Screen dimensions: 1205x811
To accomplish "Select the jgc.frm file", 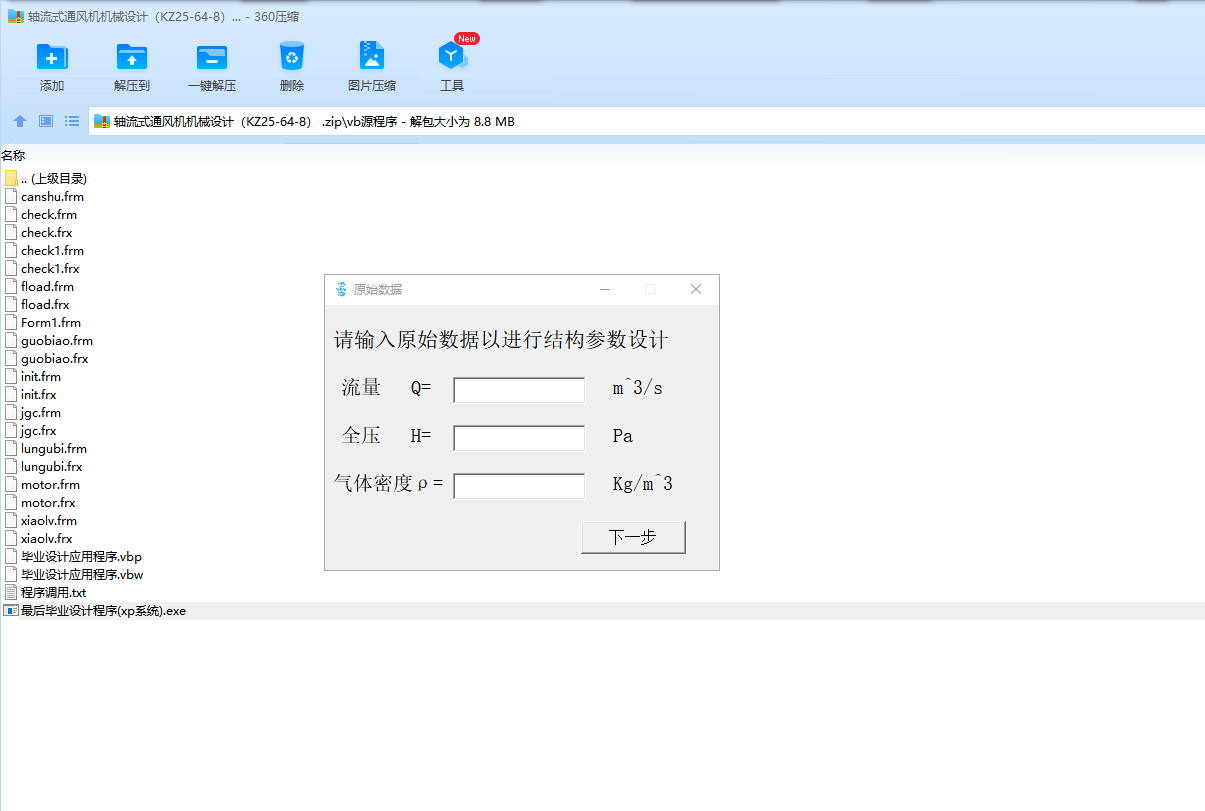I will [x=41, y=413].
